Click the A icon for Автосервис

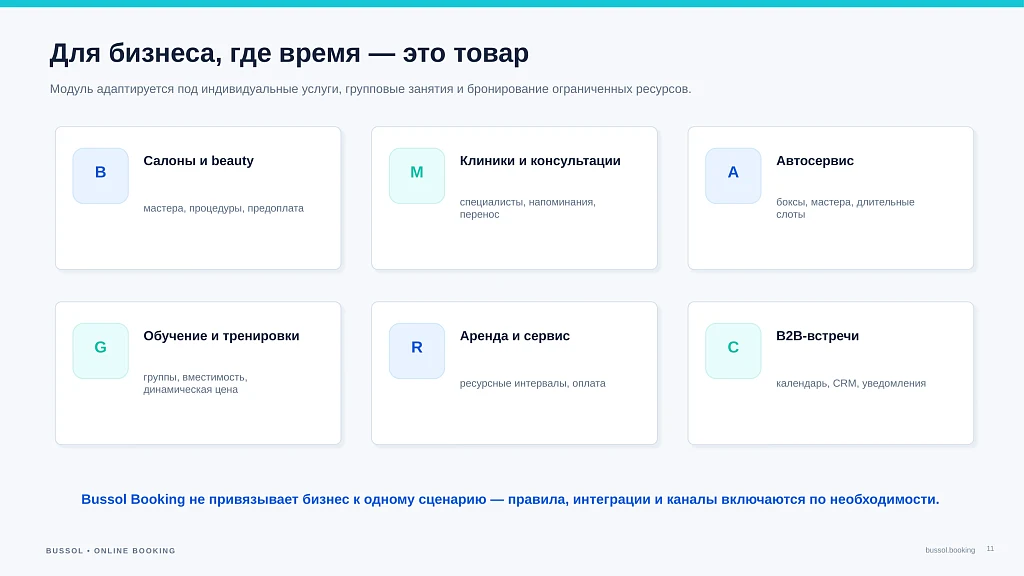pos(733,176)
